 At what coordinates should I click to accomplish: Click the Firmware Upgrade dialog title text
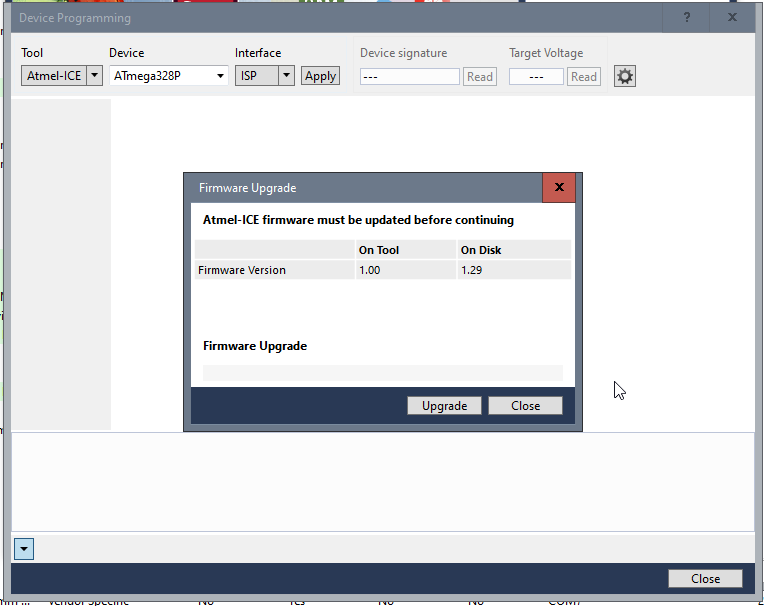click(248, 188)
